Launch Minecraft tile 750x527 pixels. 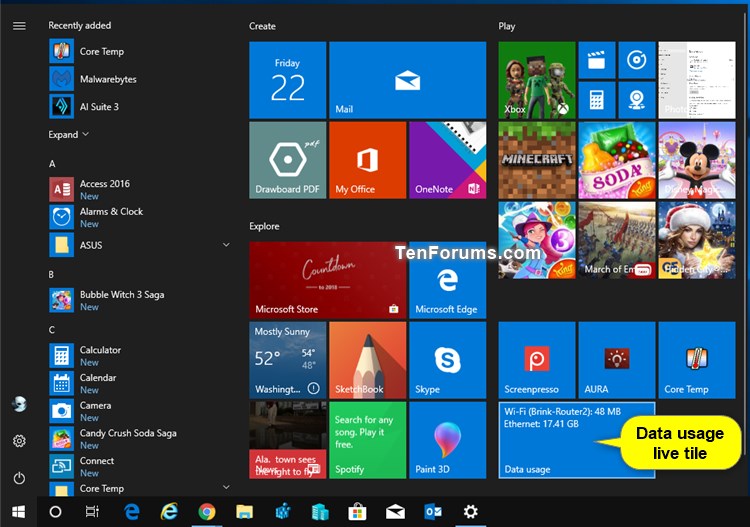tap(537, 160)
